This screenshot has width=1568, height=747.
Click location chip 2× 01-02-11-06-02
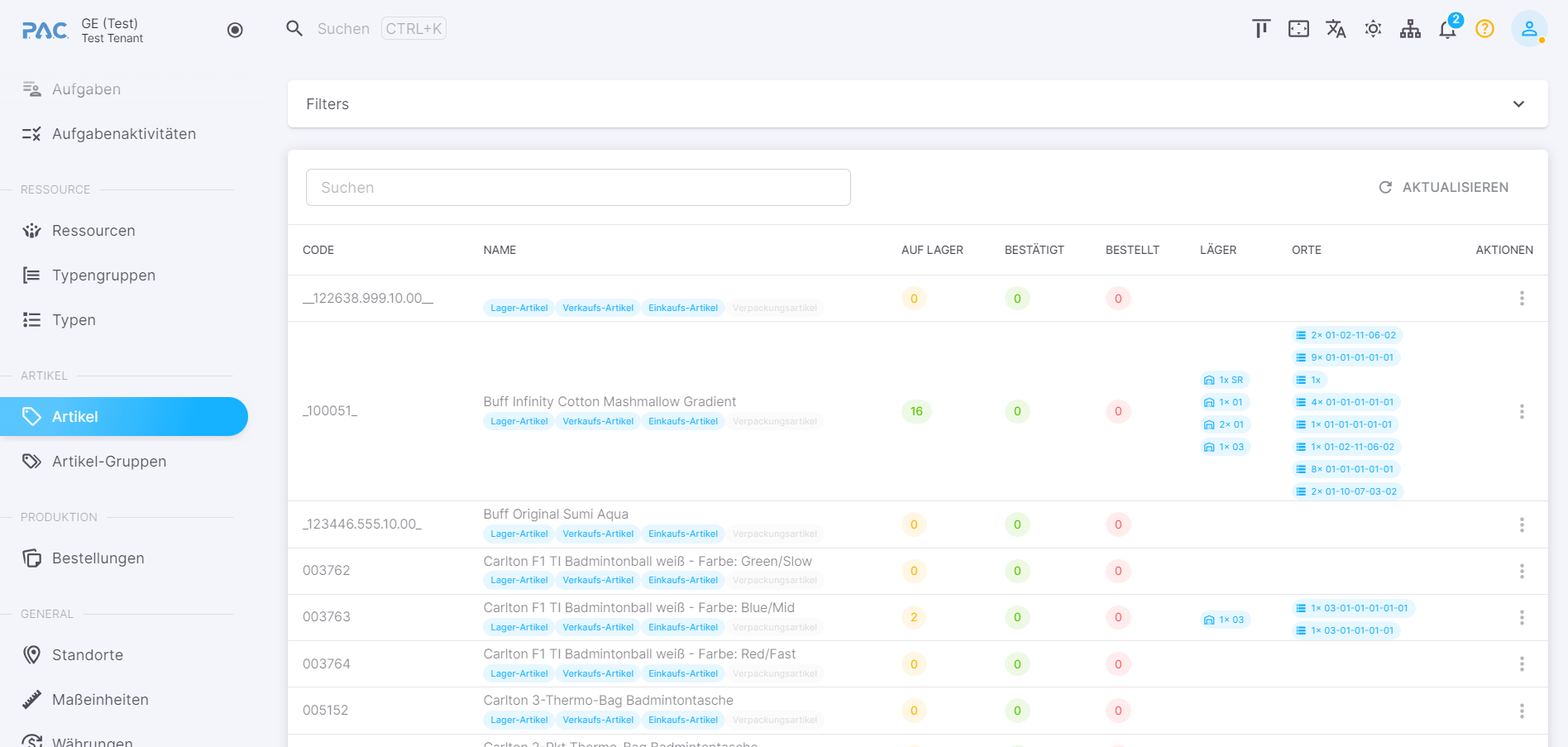(x=1348, y=336)
